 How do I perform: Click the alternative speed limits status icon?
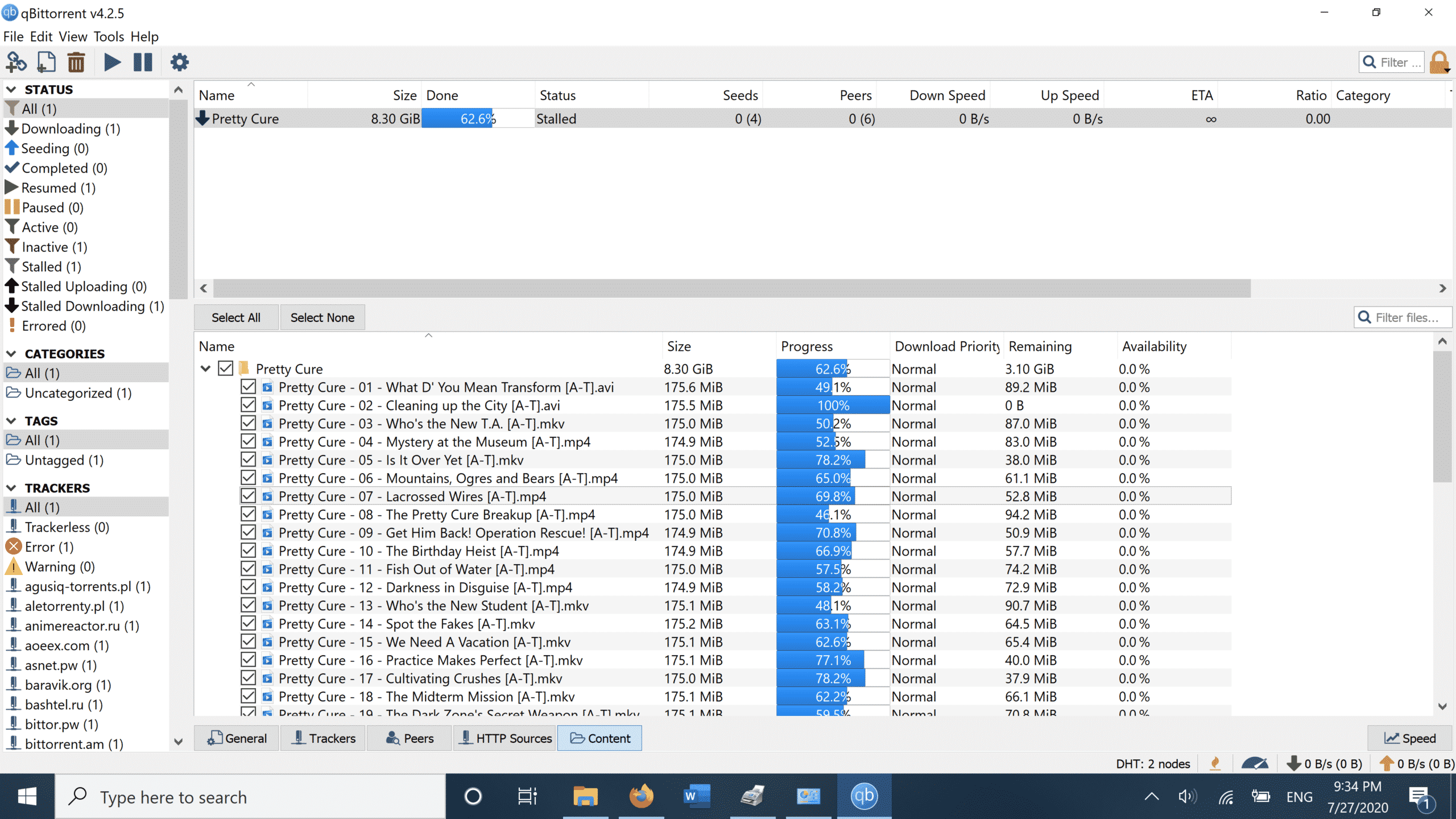click(1255, 763)
